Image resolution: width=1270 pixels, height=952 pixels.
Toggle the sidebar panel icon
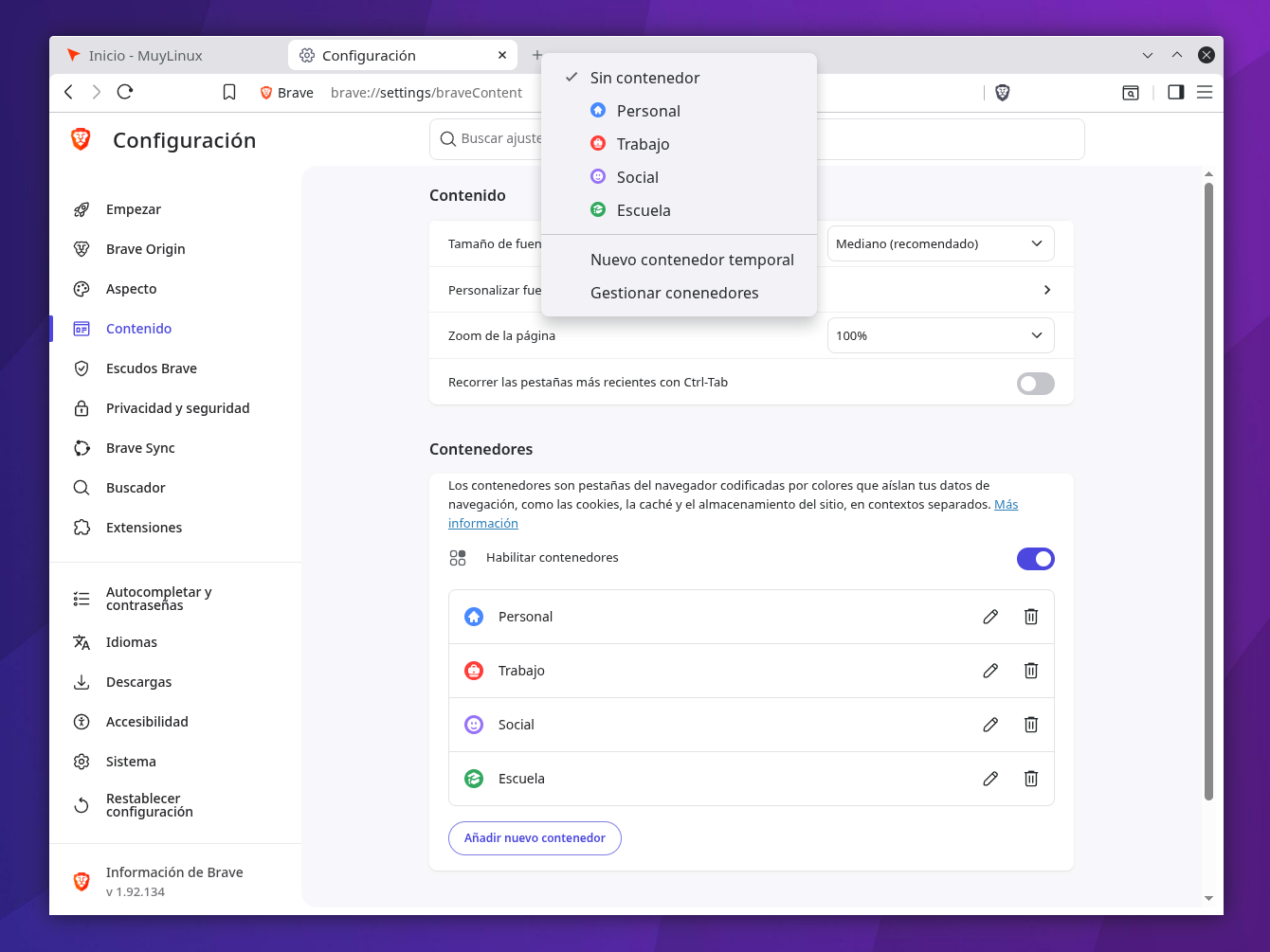point(1175,92)
